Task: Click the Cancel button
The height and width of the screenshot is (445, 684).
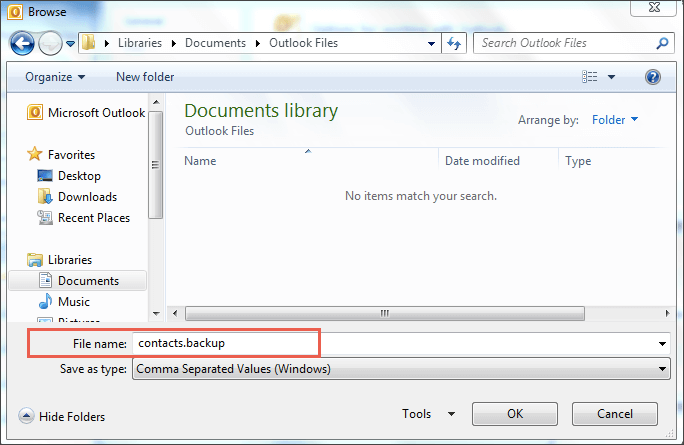Action: click(615, 414)
